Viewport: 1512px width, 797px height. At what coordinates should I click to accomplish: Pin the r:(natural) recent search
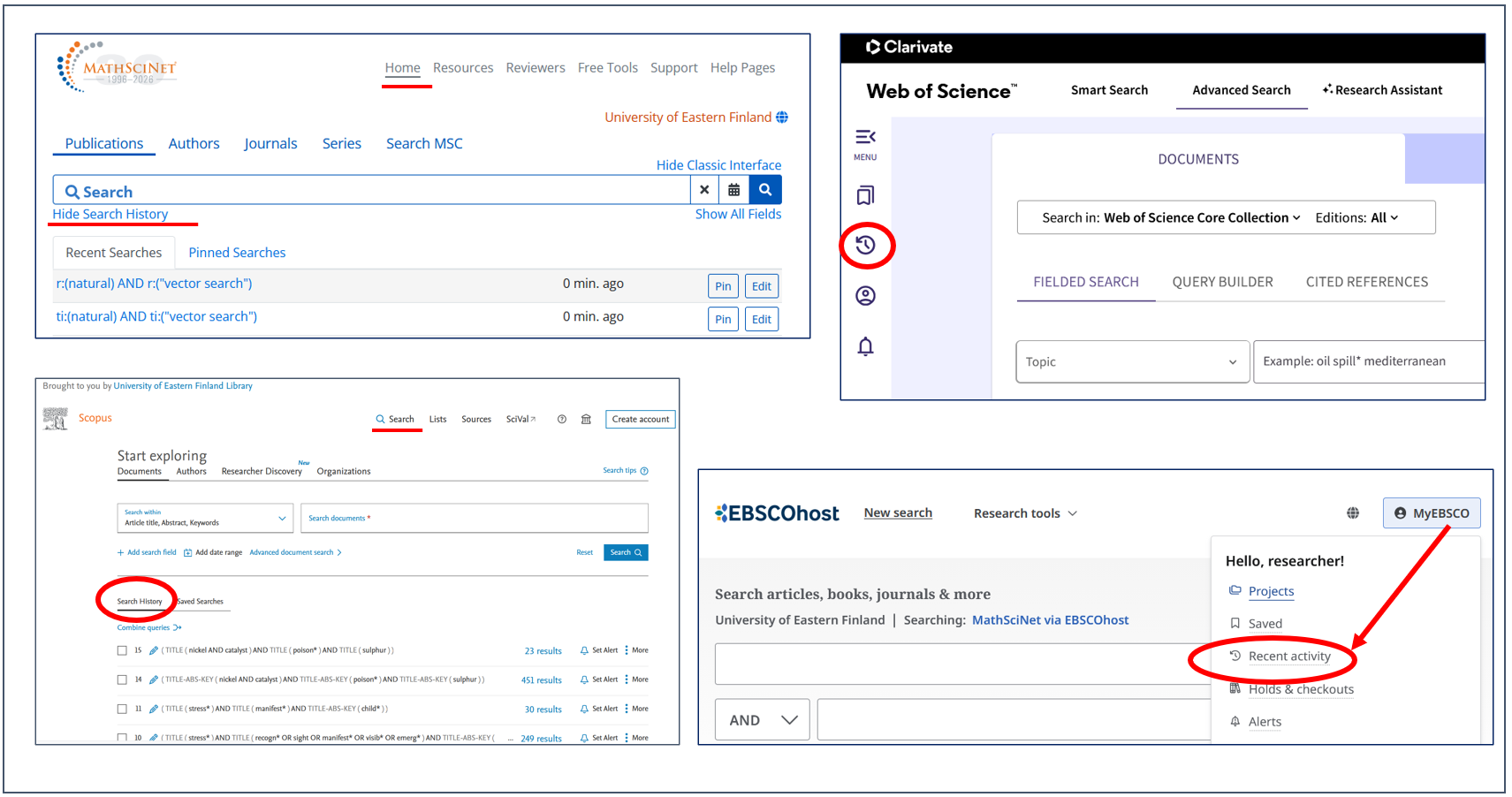pos(723,286)
